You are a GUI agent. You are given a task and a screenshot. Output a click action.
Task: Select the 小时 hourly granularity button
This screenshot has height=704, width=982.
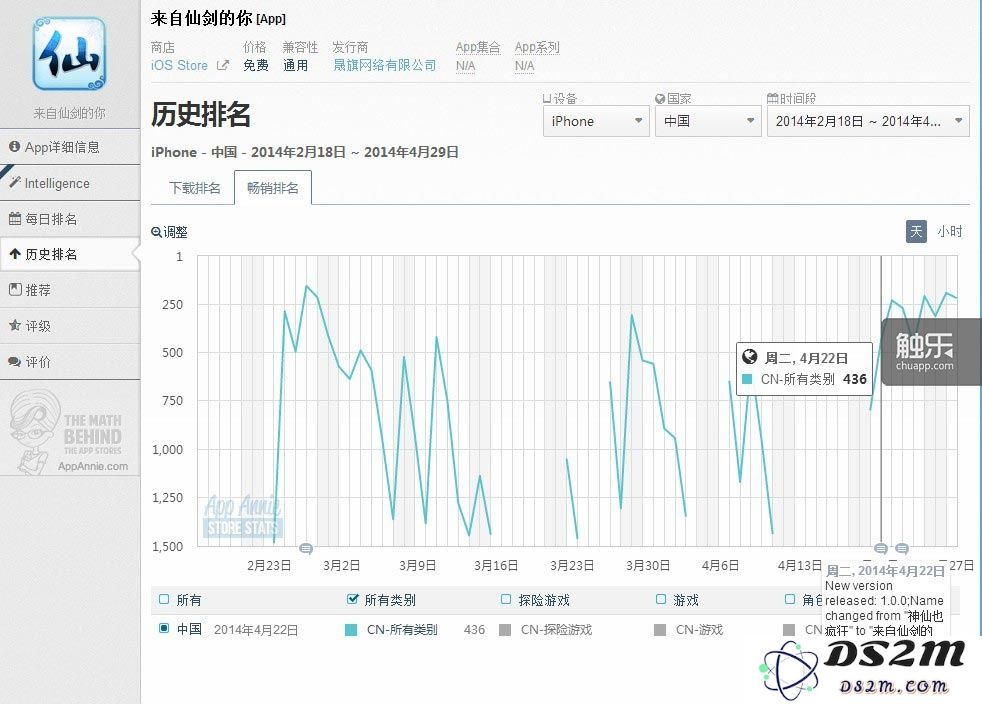[x=949, y=231]
